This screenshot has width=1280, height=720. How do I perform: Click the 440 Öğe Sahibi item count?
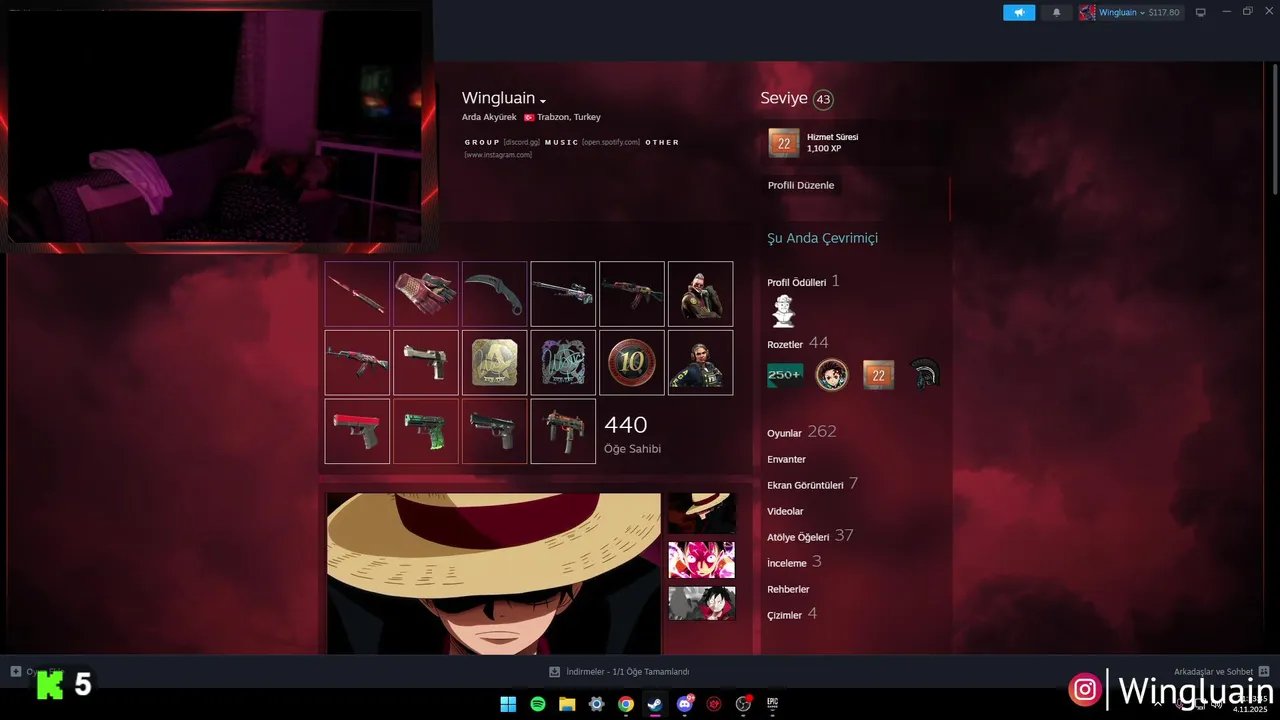(632, 434)
